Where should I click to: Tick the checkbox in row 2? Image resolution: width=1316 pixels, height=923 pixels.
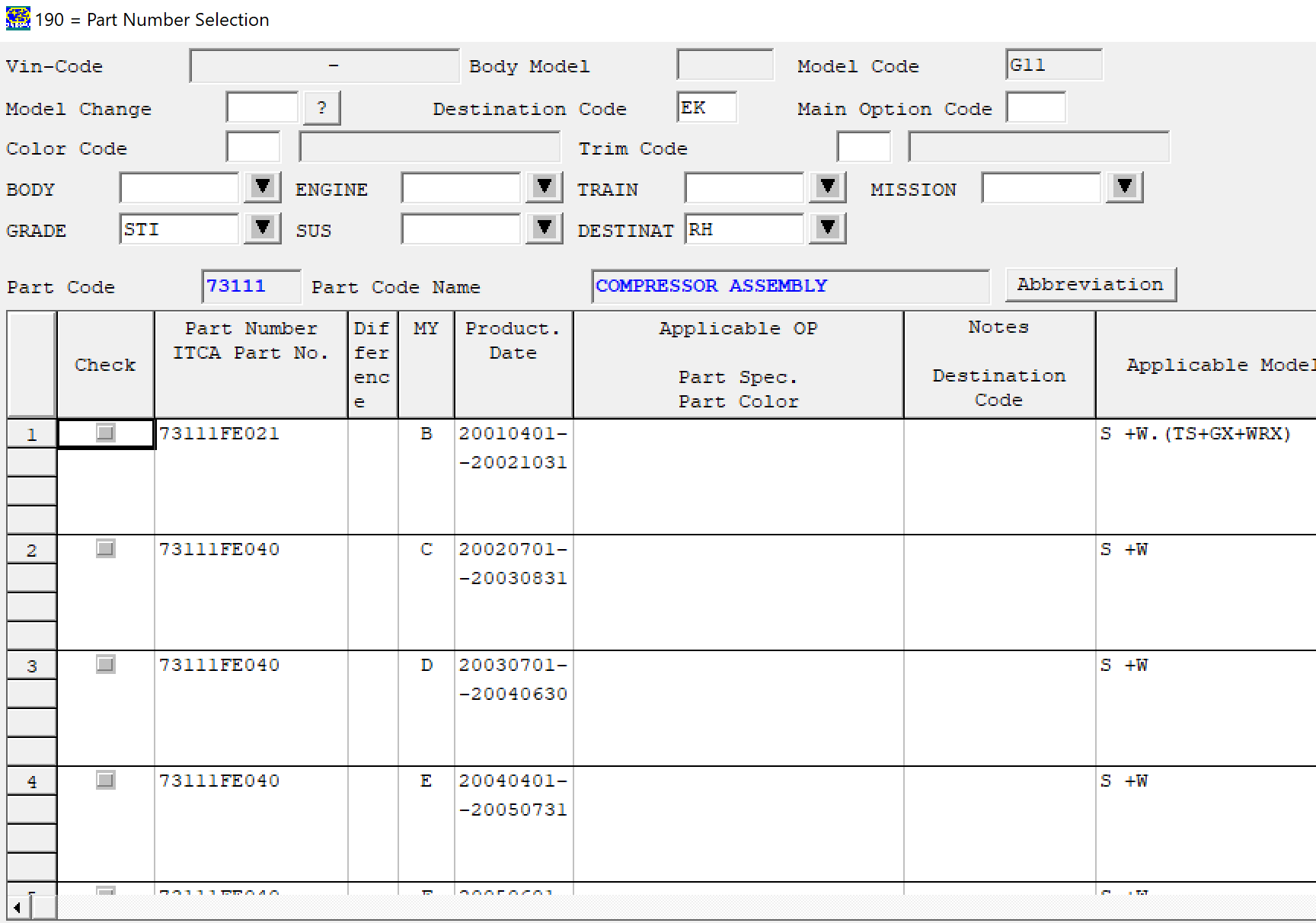pos(106,549)
